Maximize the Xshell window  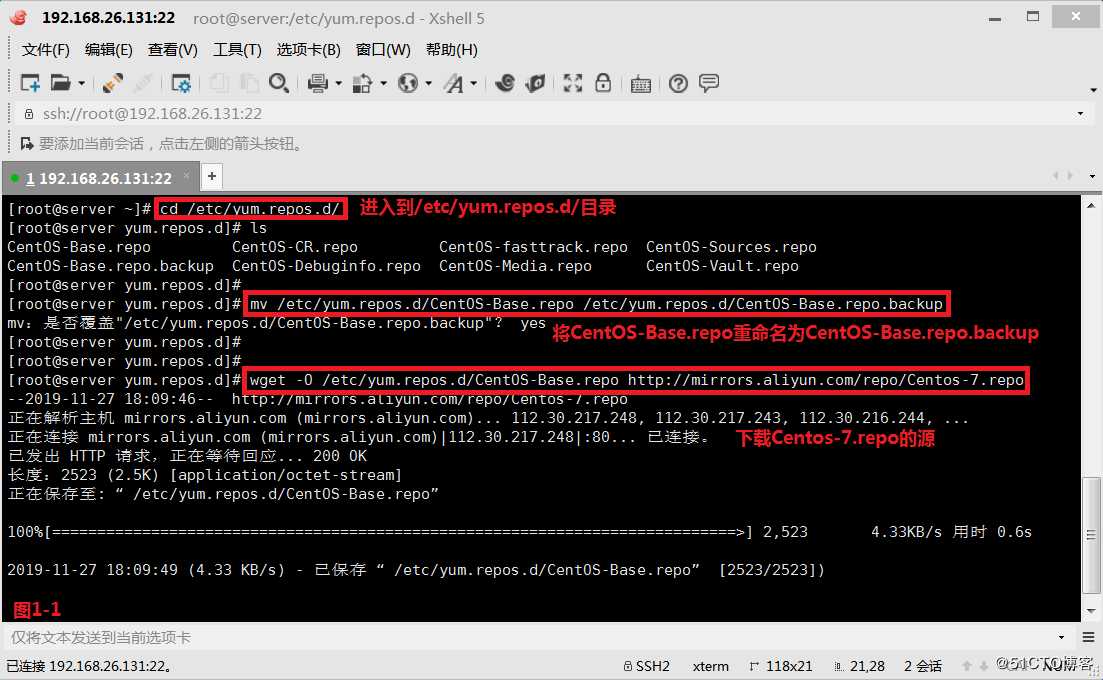pos(1033,17)
